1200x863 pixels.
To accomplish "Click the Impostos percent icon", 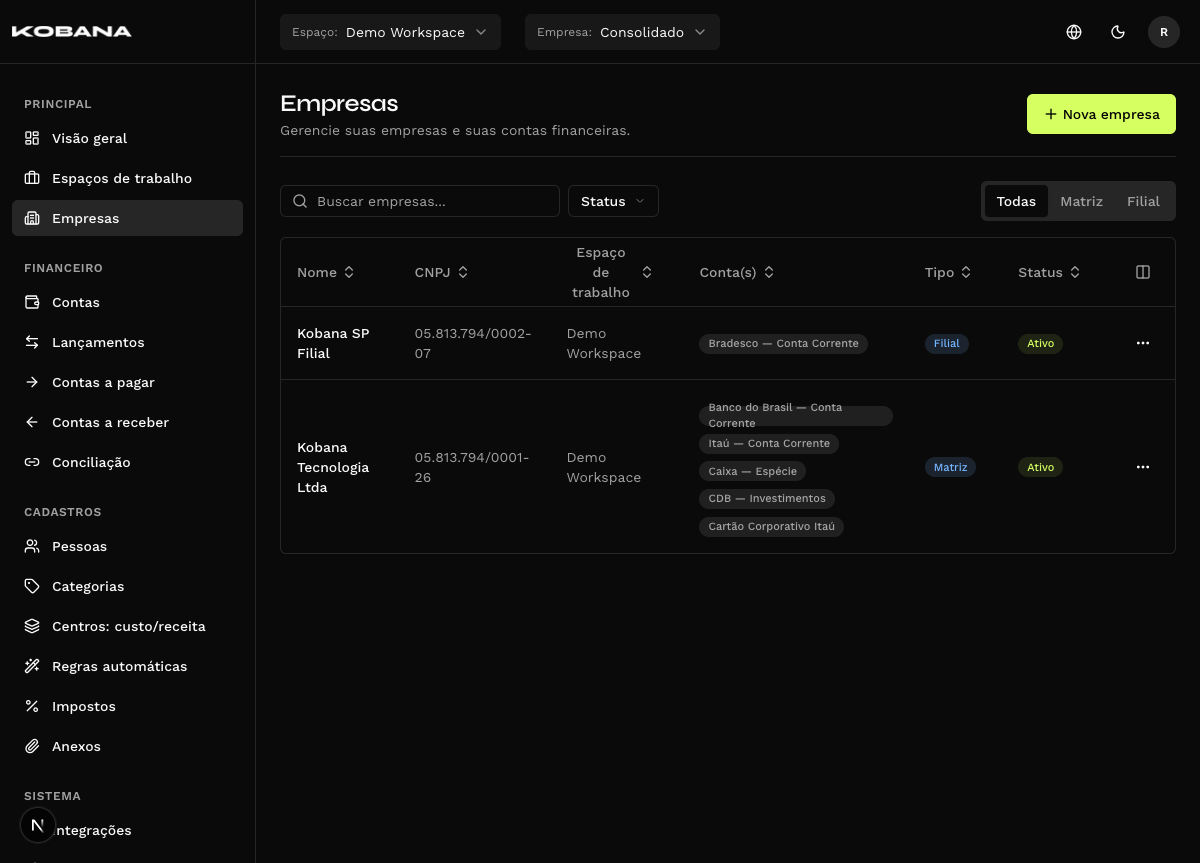I will pos(32,706).
